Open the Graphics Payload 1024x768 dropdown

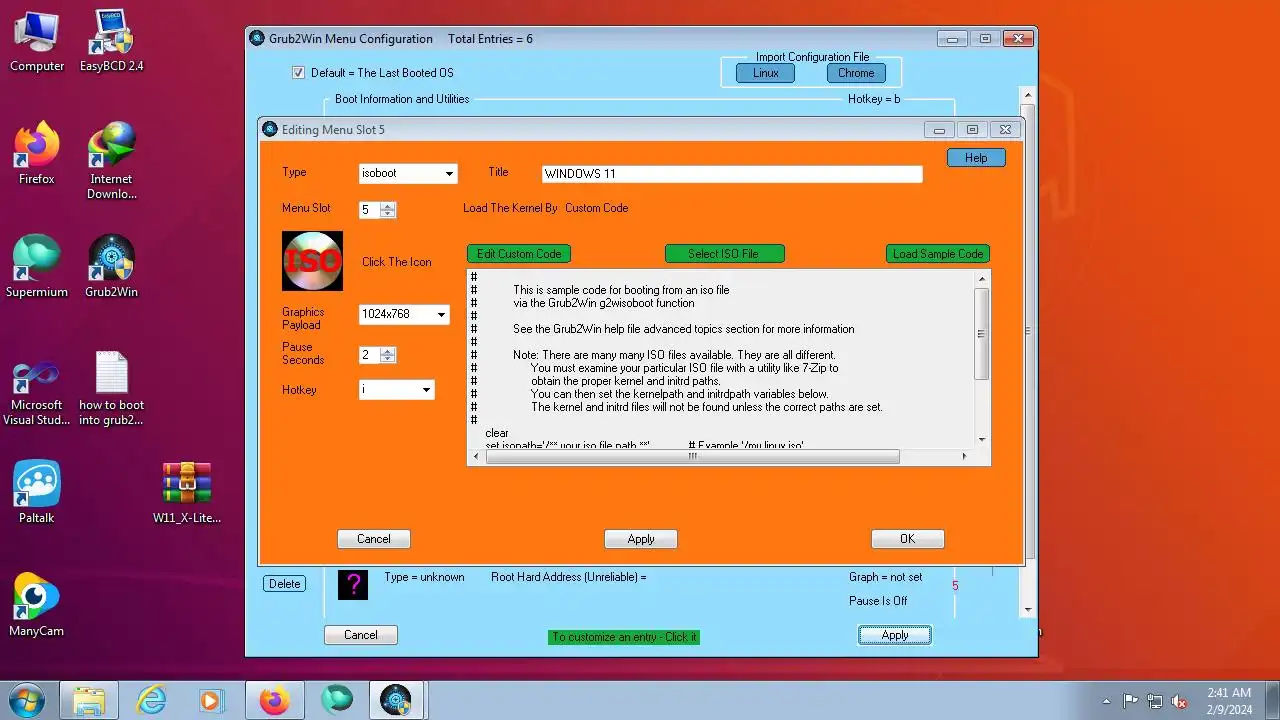click(x=404, y=314)
